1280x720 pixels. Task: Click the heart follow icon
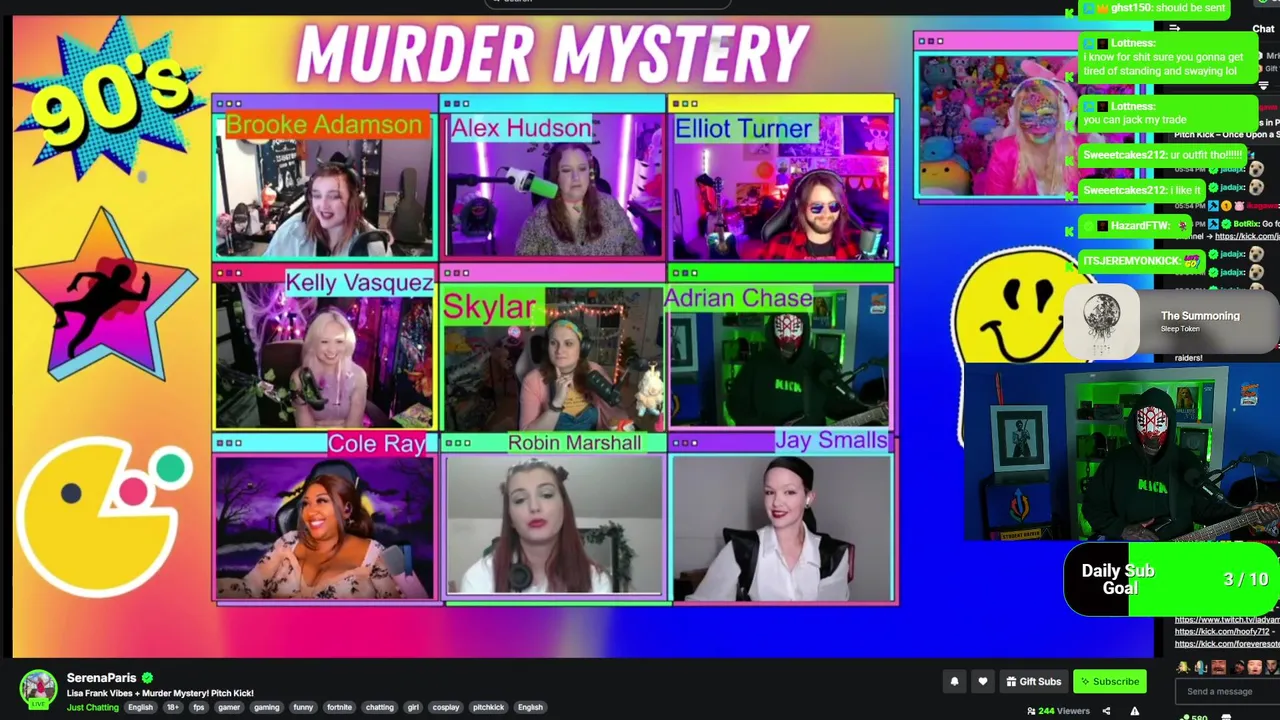click(983, 682)
